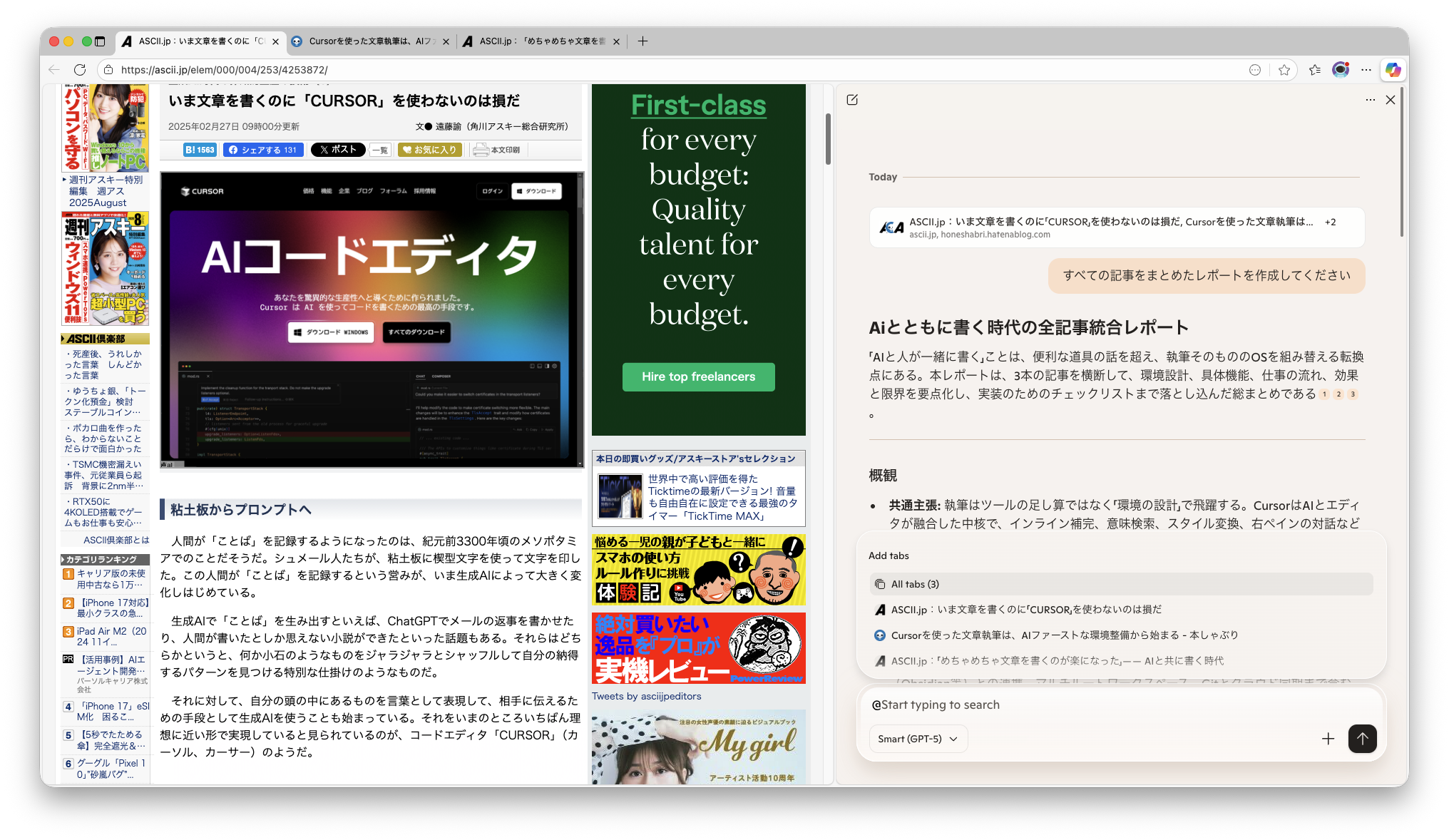Click the browser refresh icon
Image resolution: width=1449 pixels, height=840 pixels.
tap(80, 70)
